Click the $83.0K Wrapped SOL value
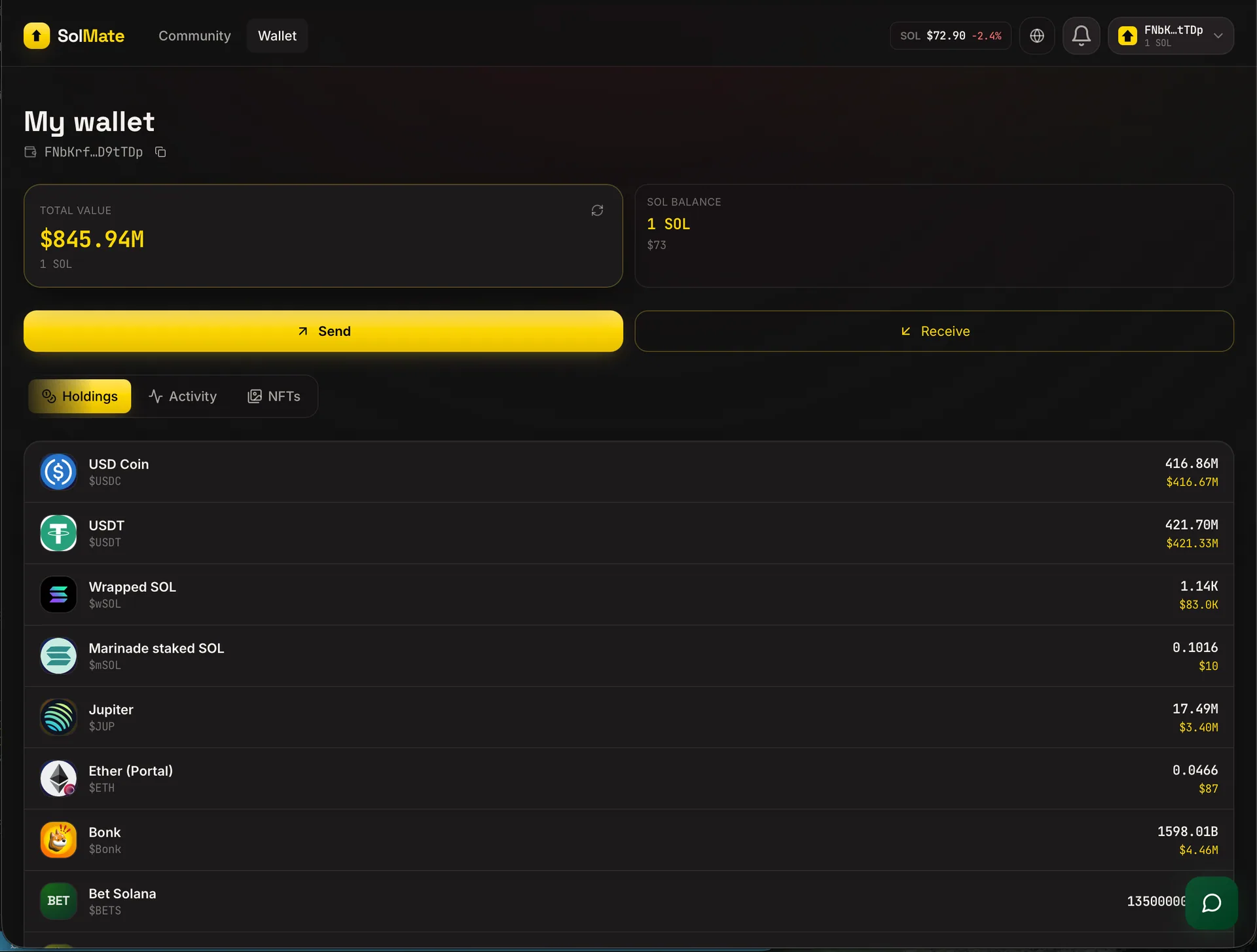This screenshot has height=952, width=1257. tap(1198, 605)
